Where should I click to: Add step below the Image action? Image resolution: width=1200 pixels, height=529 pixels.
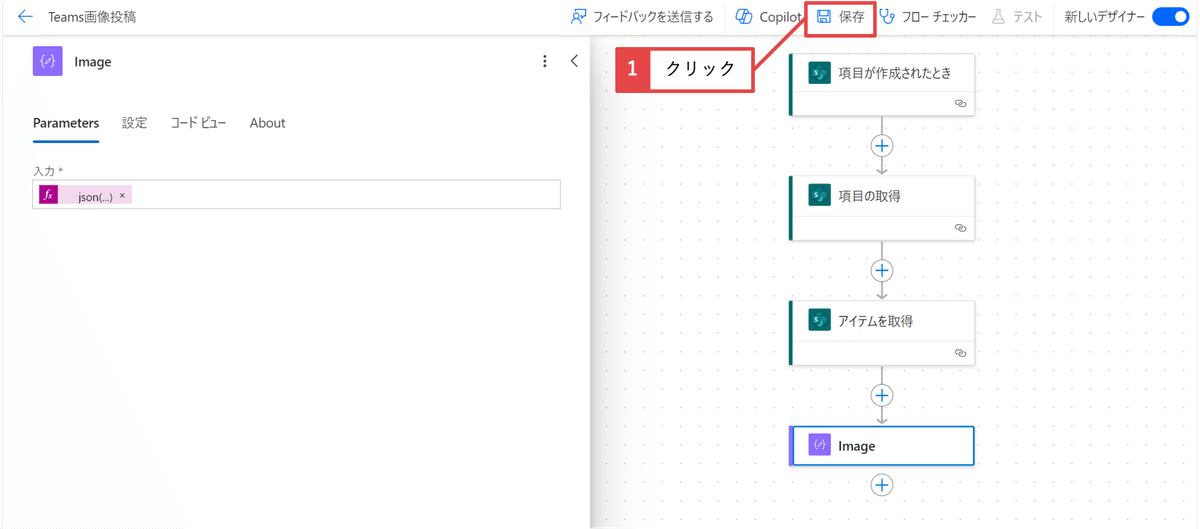coord(882,485)
